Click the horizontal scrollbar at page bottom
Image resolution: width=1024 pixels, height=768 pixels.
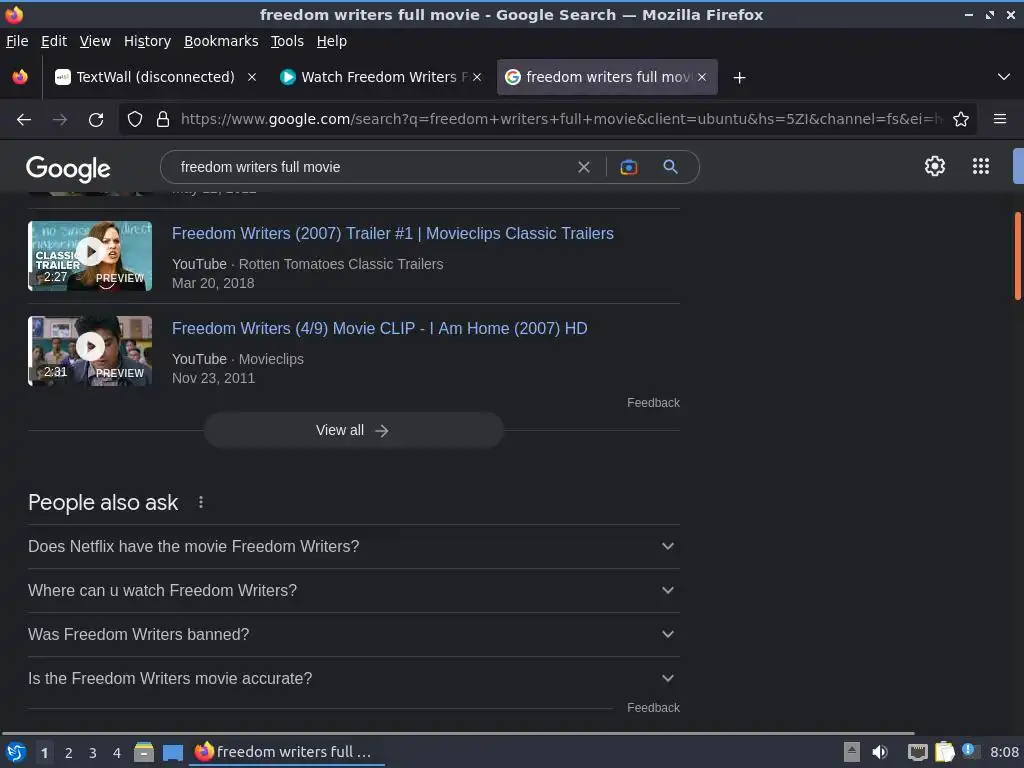pos(457,733)
